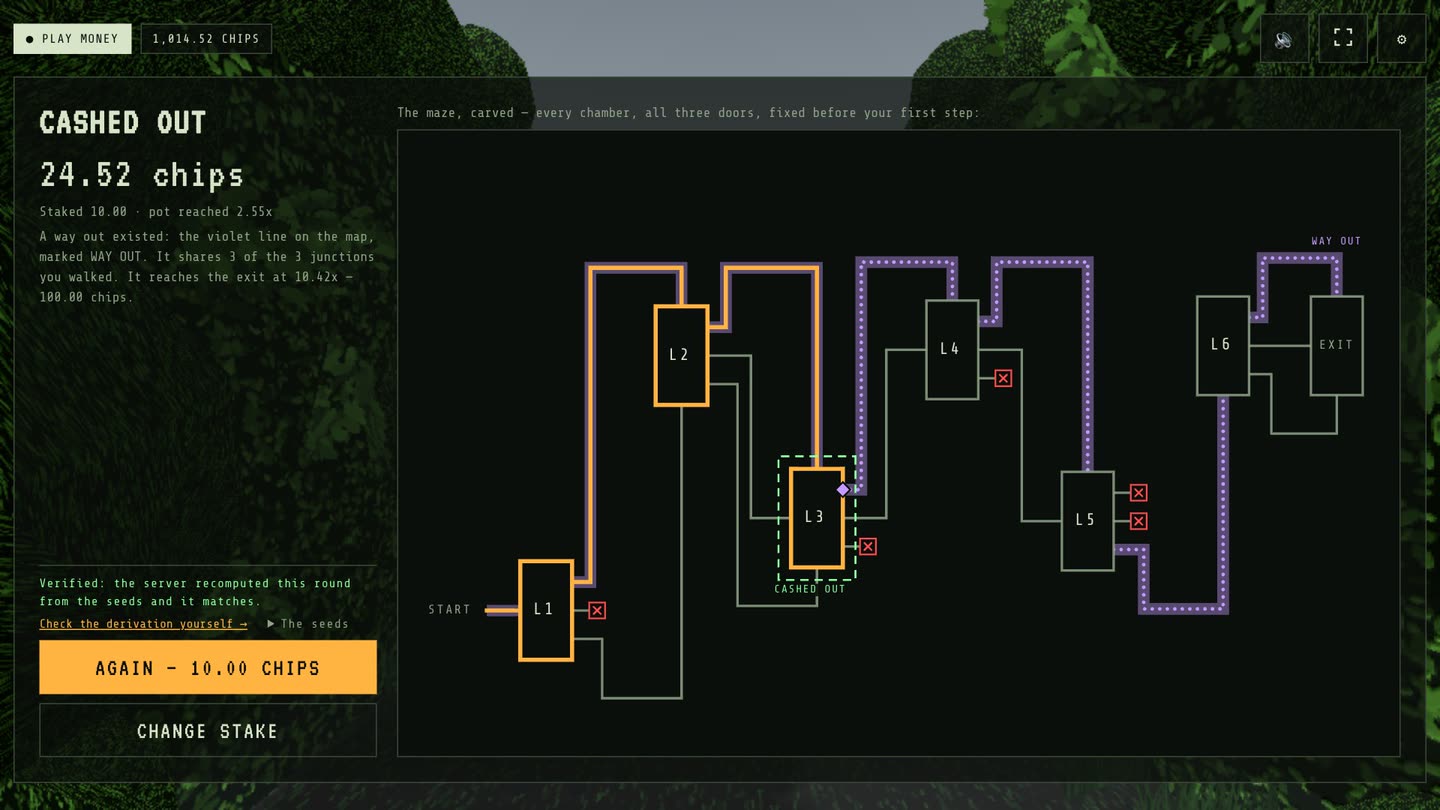1440x810 pixels.
Task: Expand The seeds disclosure
Action: [308, 624]
